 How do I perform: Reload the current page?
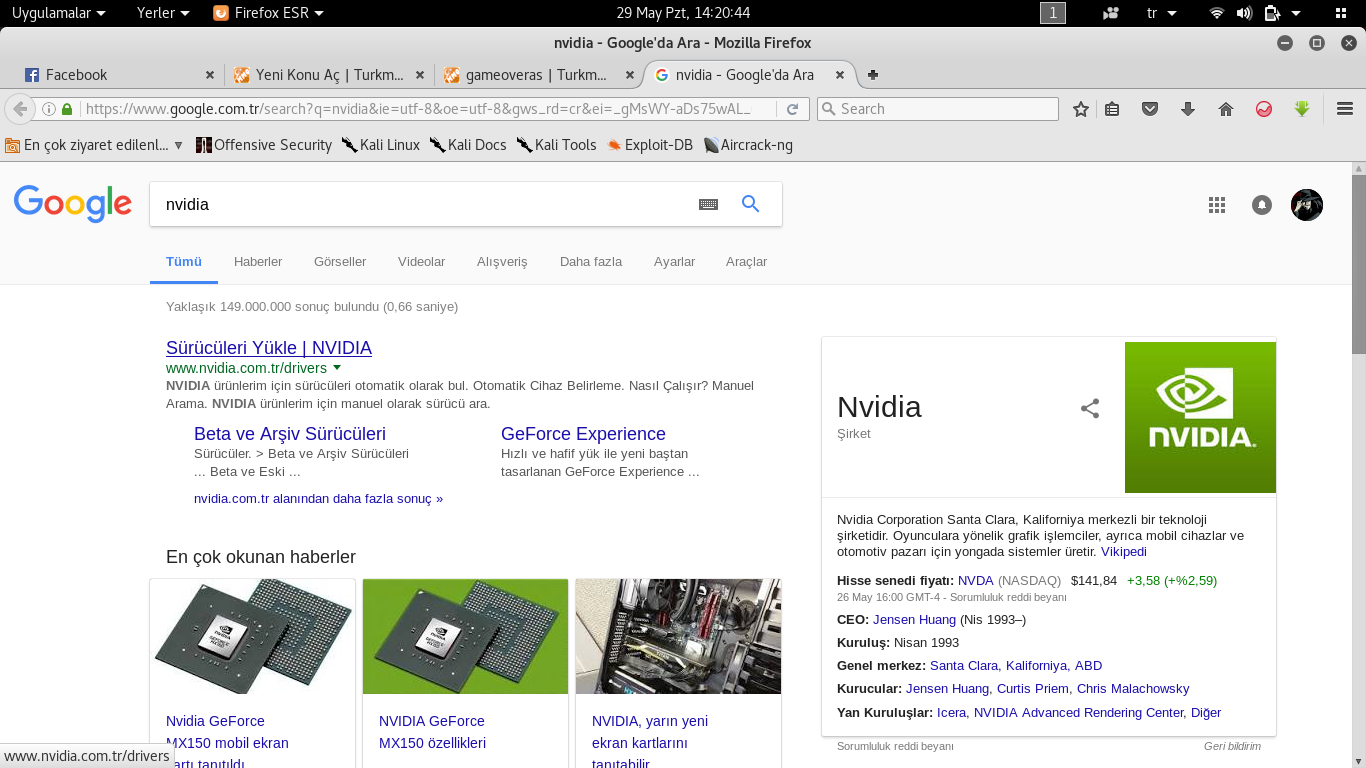(792, 109)
